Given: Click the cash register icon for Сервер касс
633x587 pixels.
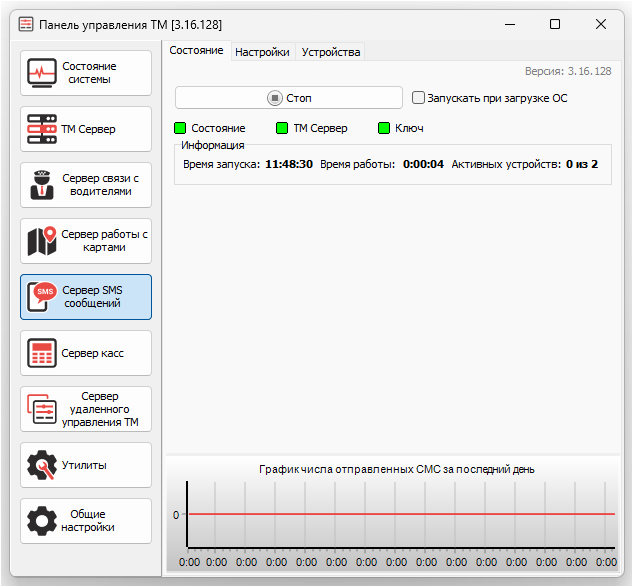Looking at the screenshot, I should coord(42,353).
